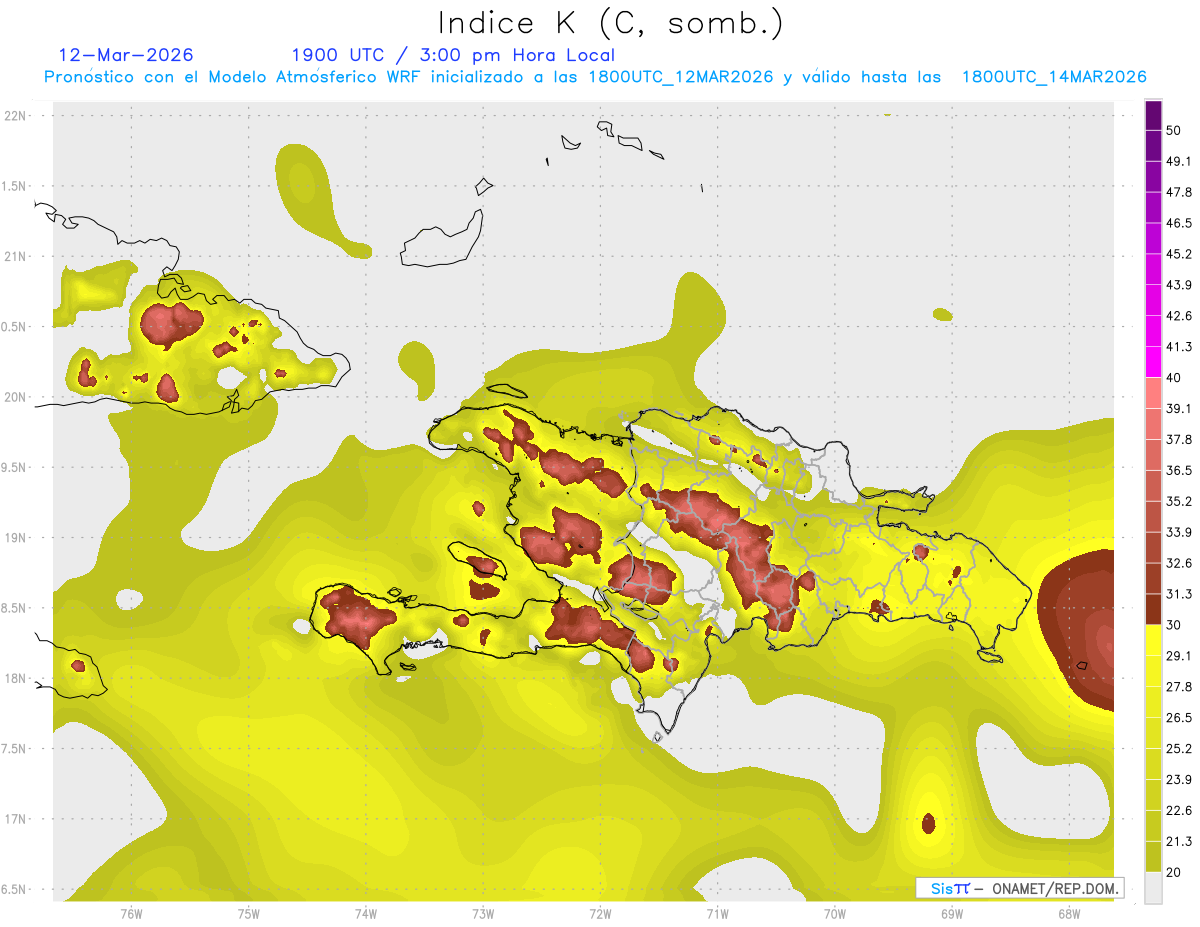The image size is (1200, 927).
Task: Click the '39.1' color scale value
Action: [x=1179, y=409]
